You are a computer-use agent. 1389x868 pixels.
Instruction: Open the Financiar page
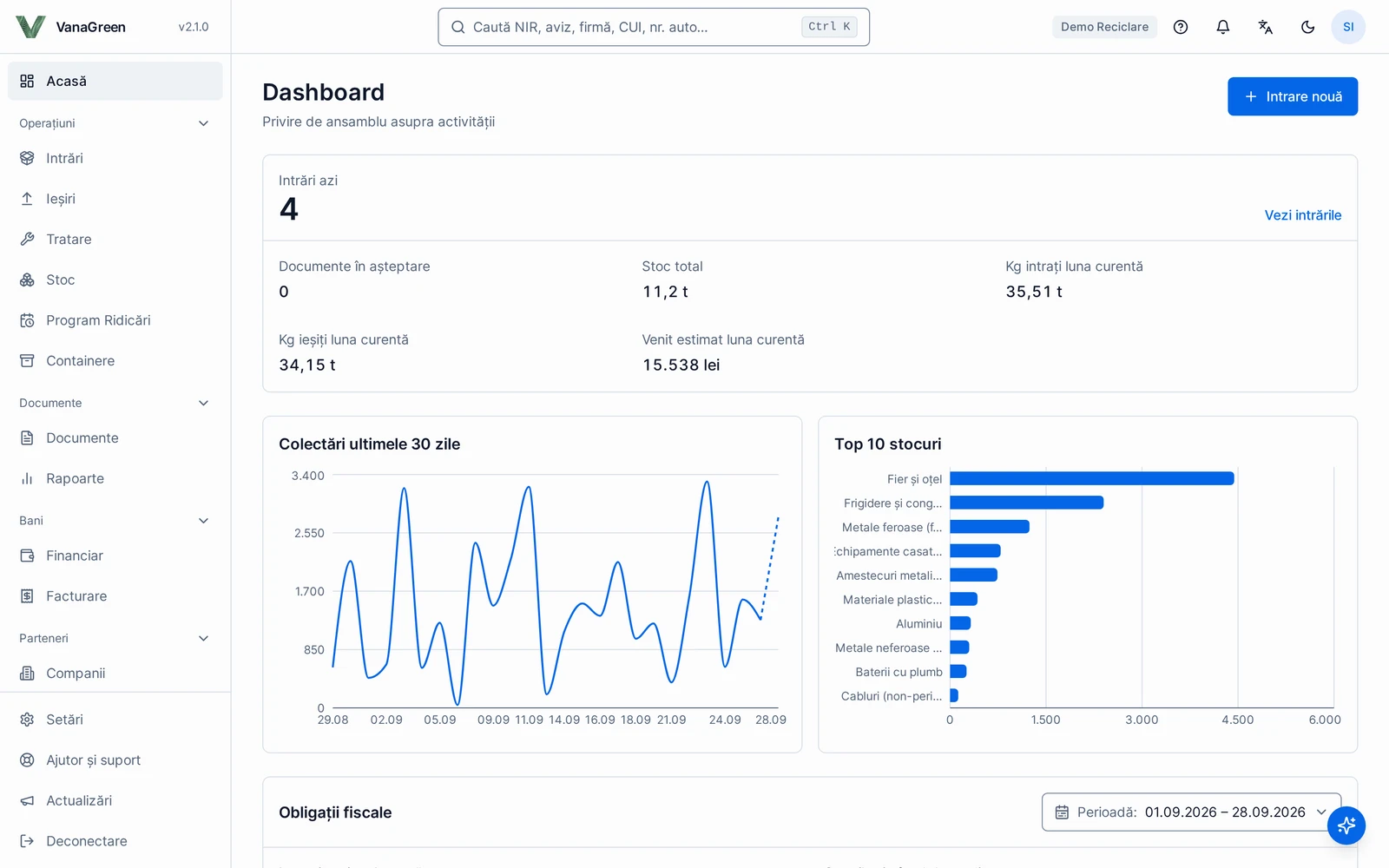(x=115, y=556)
